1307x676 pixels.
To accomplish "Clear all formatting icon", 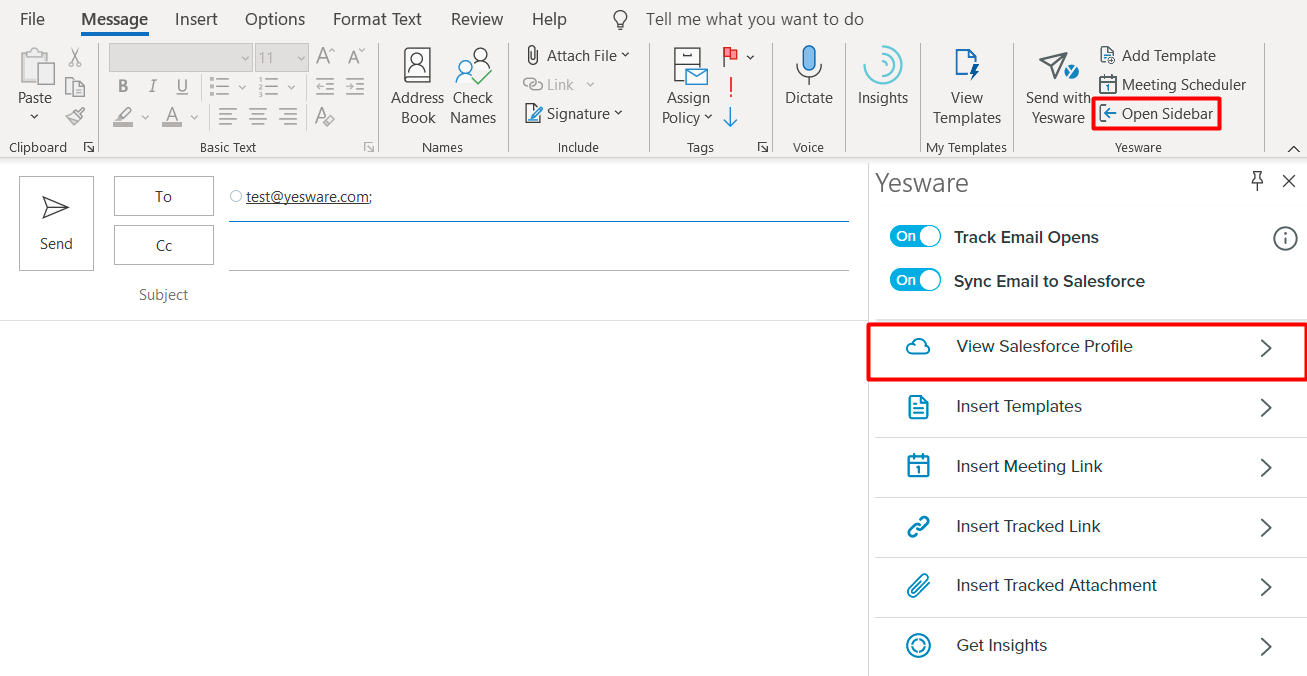I will [325, 117].
